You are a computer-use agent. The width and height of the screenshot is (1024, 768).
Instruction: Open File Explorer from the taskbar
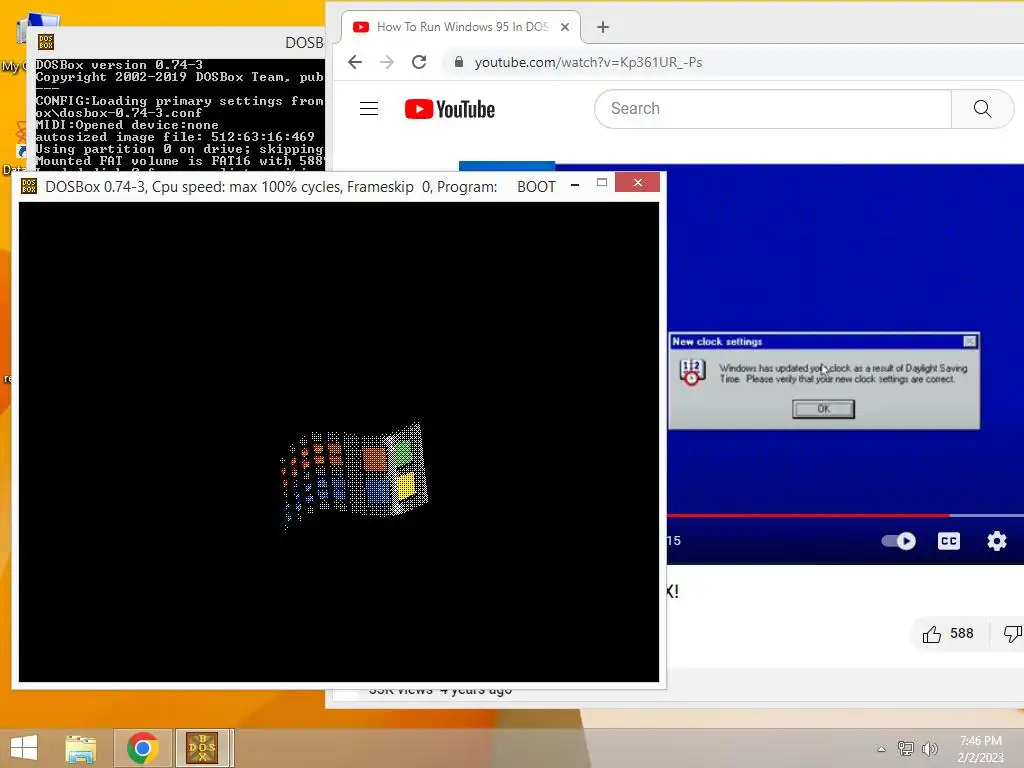[x=81, y=748]
